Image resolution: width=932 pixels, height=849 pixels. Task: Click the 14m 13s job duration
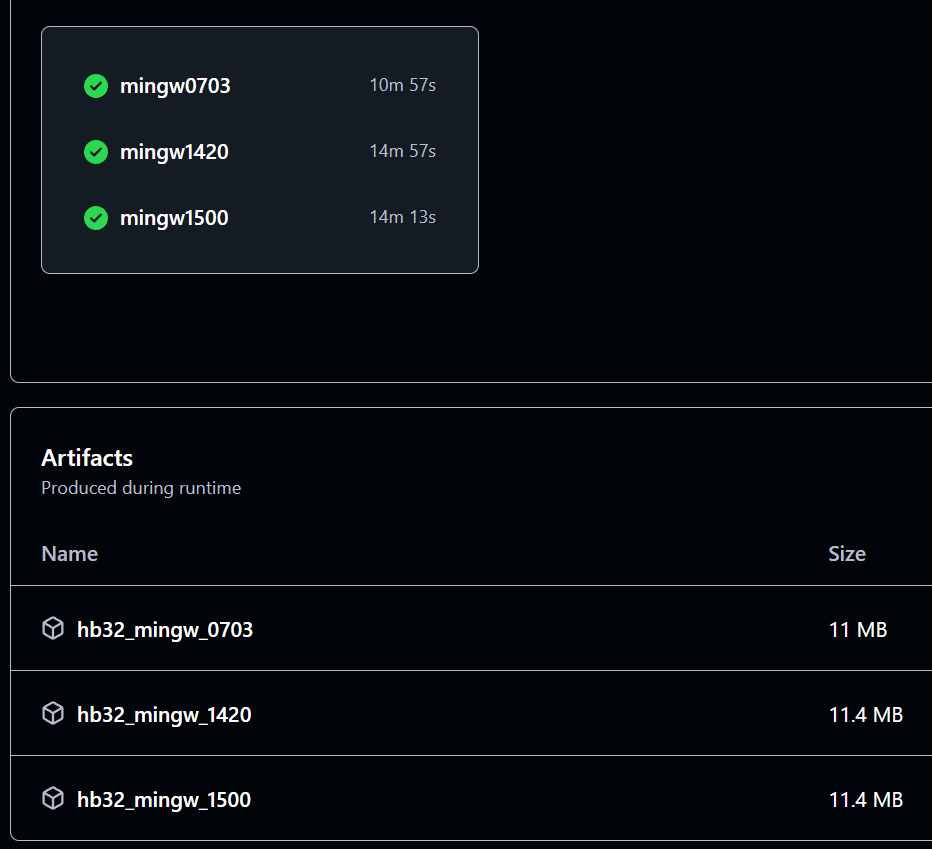point(402,217)
